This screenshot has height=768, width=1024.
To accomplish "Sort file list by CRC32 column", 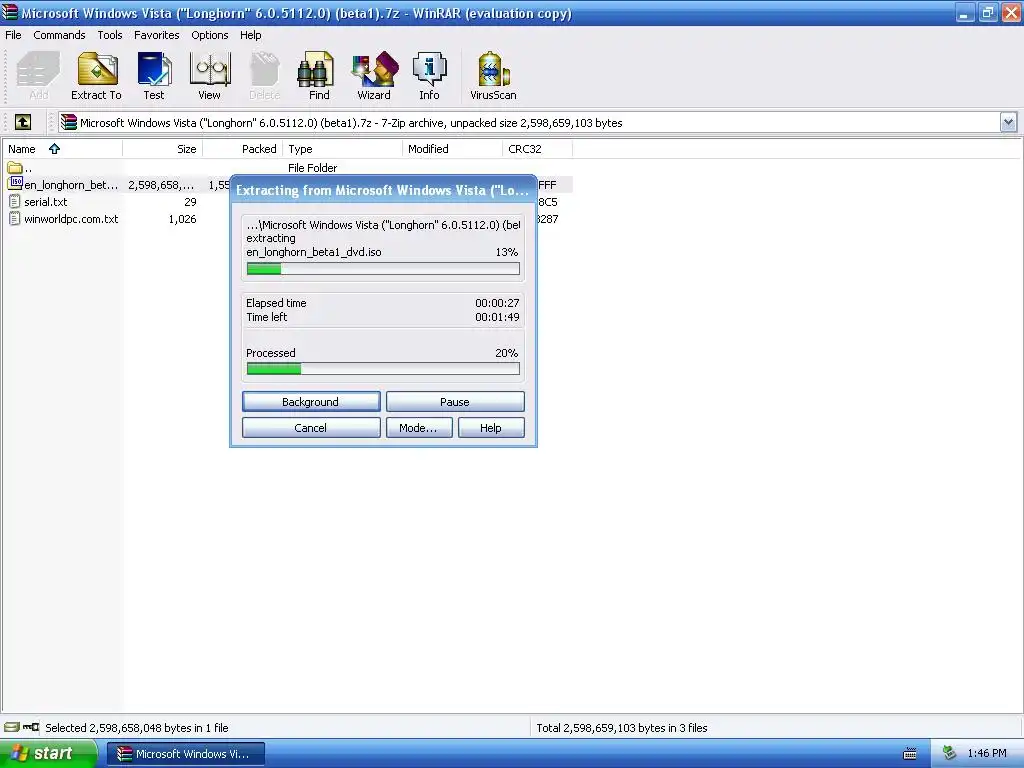I will (x=537, y=149).
